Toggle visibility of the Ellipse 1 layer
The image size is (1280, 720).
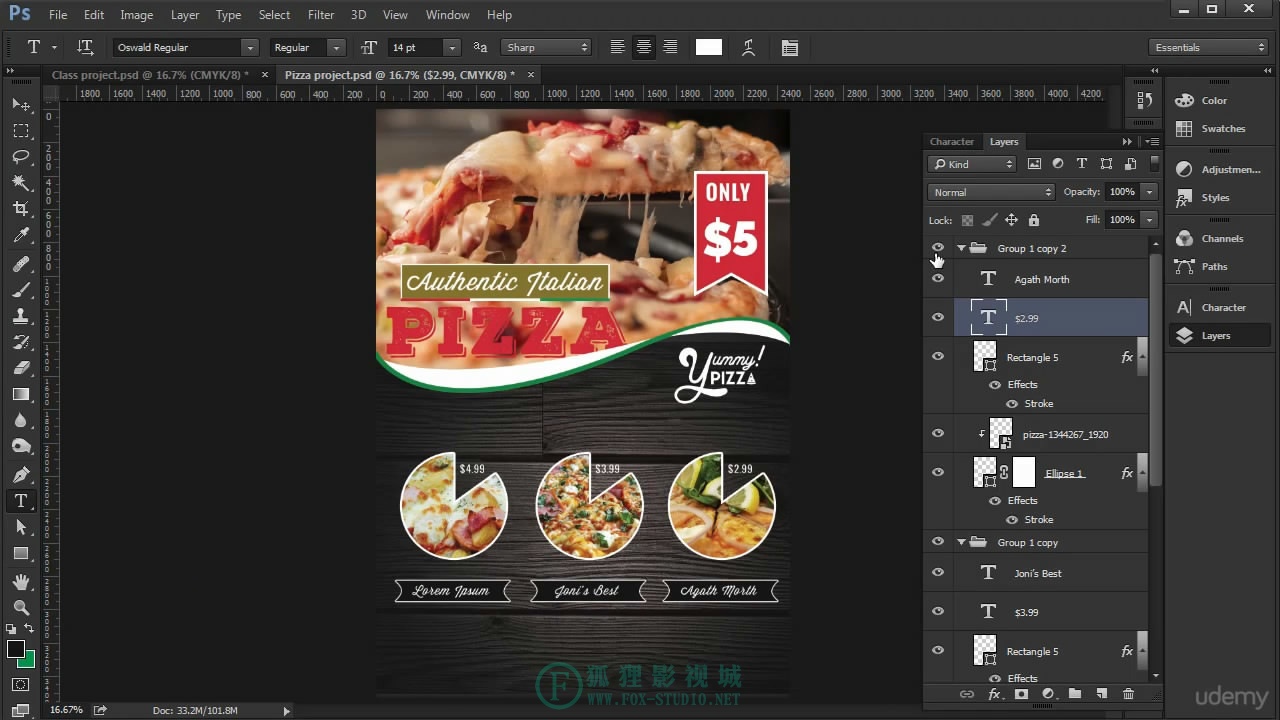coord(938,473)
